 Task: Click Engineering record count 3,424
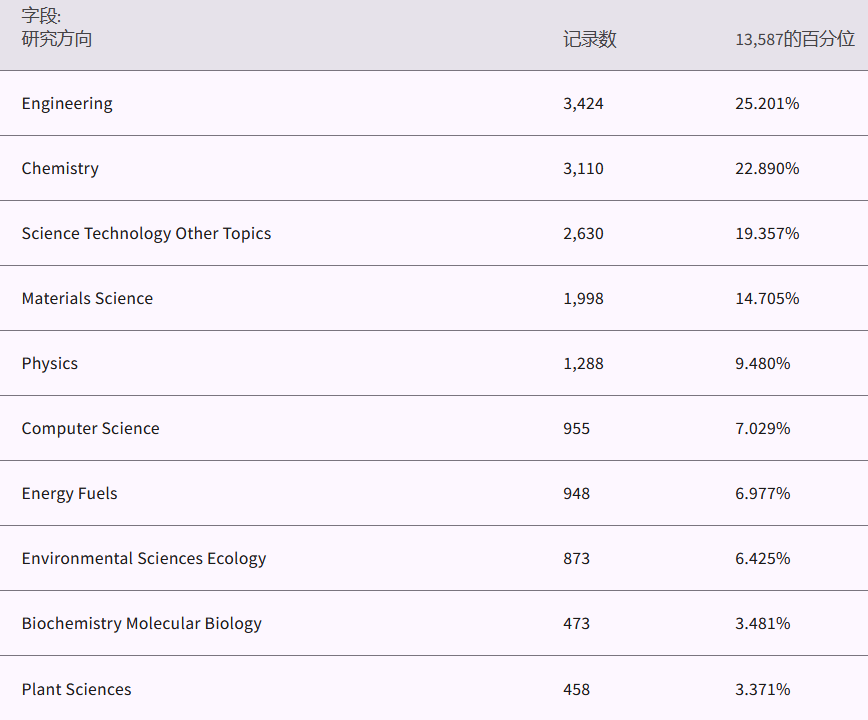coord(583,103)
